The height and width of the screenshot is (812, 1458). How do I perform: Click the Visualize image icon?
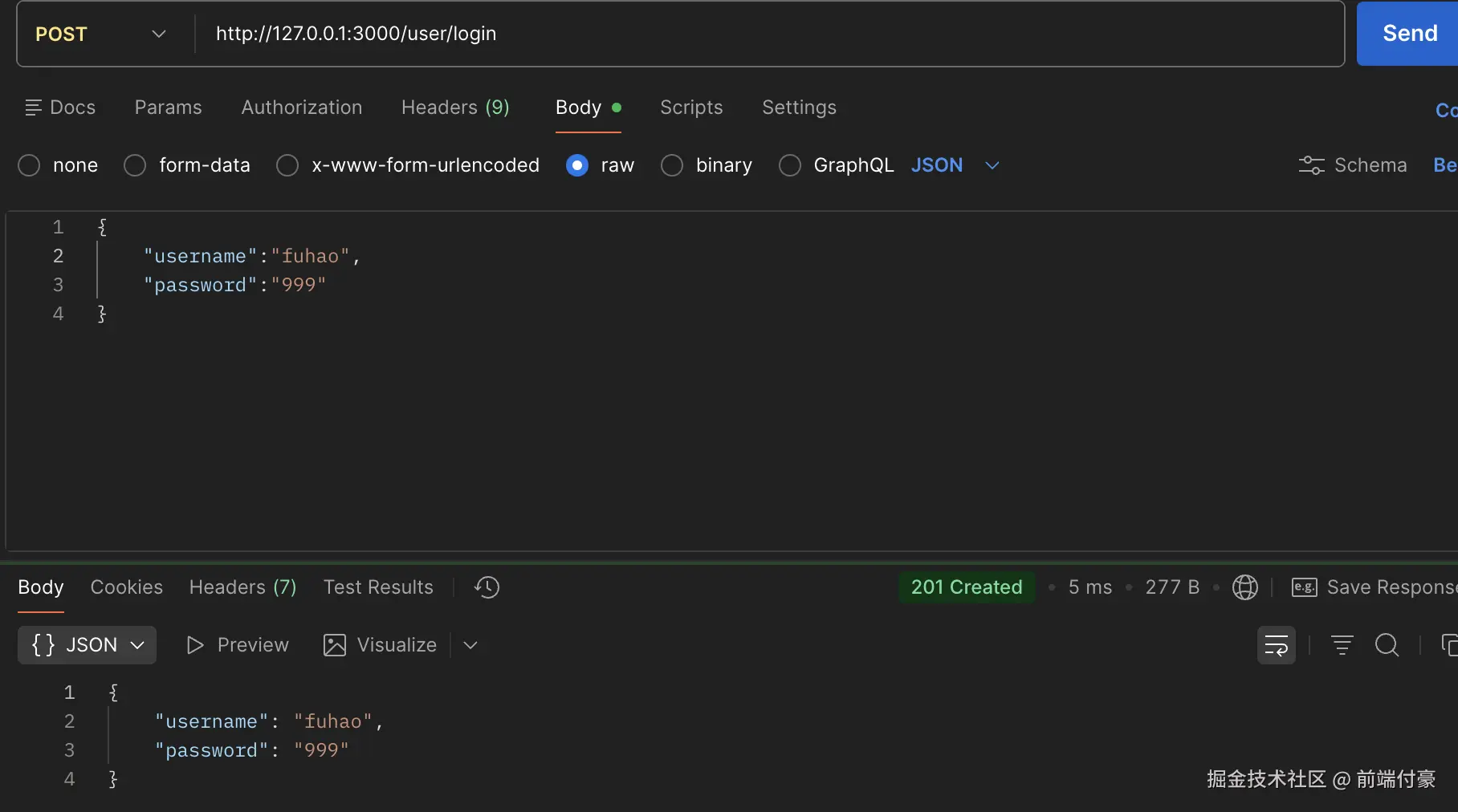point(334,645)
